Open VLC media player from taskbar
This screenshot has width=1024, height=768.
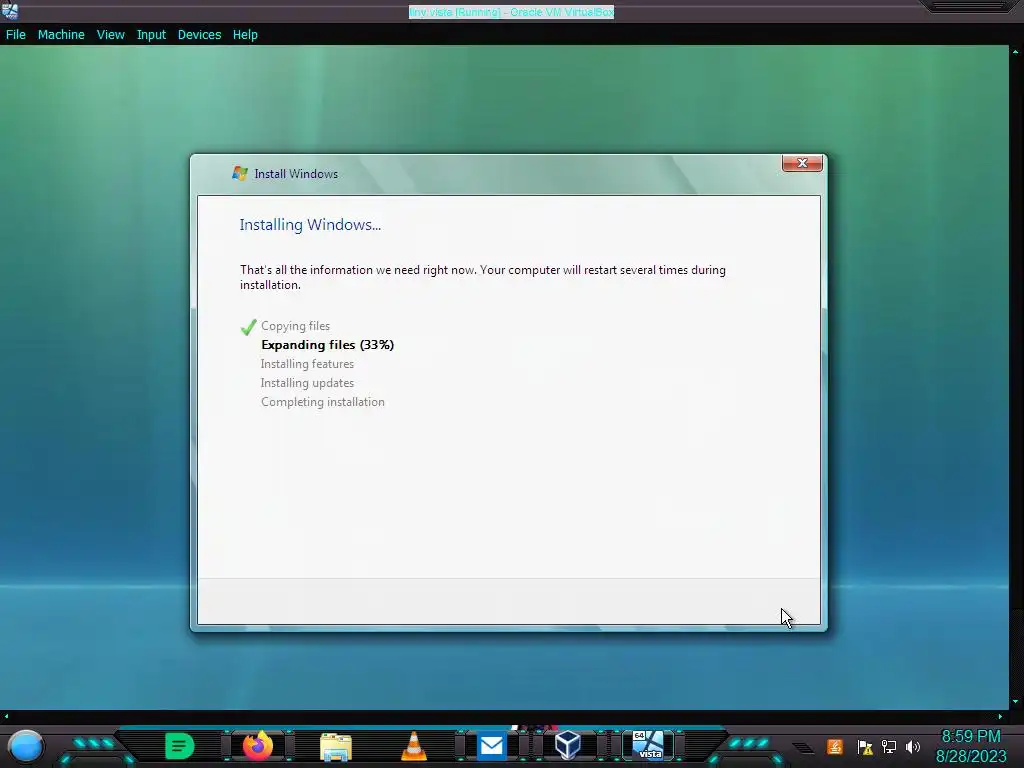[413, 746]
